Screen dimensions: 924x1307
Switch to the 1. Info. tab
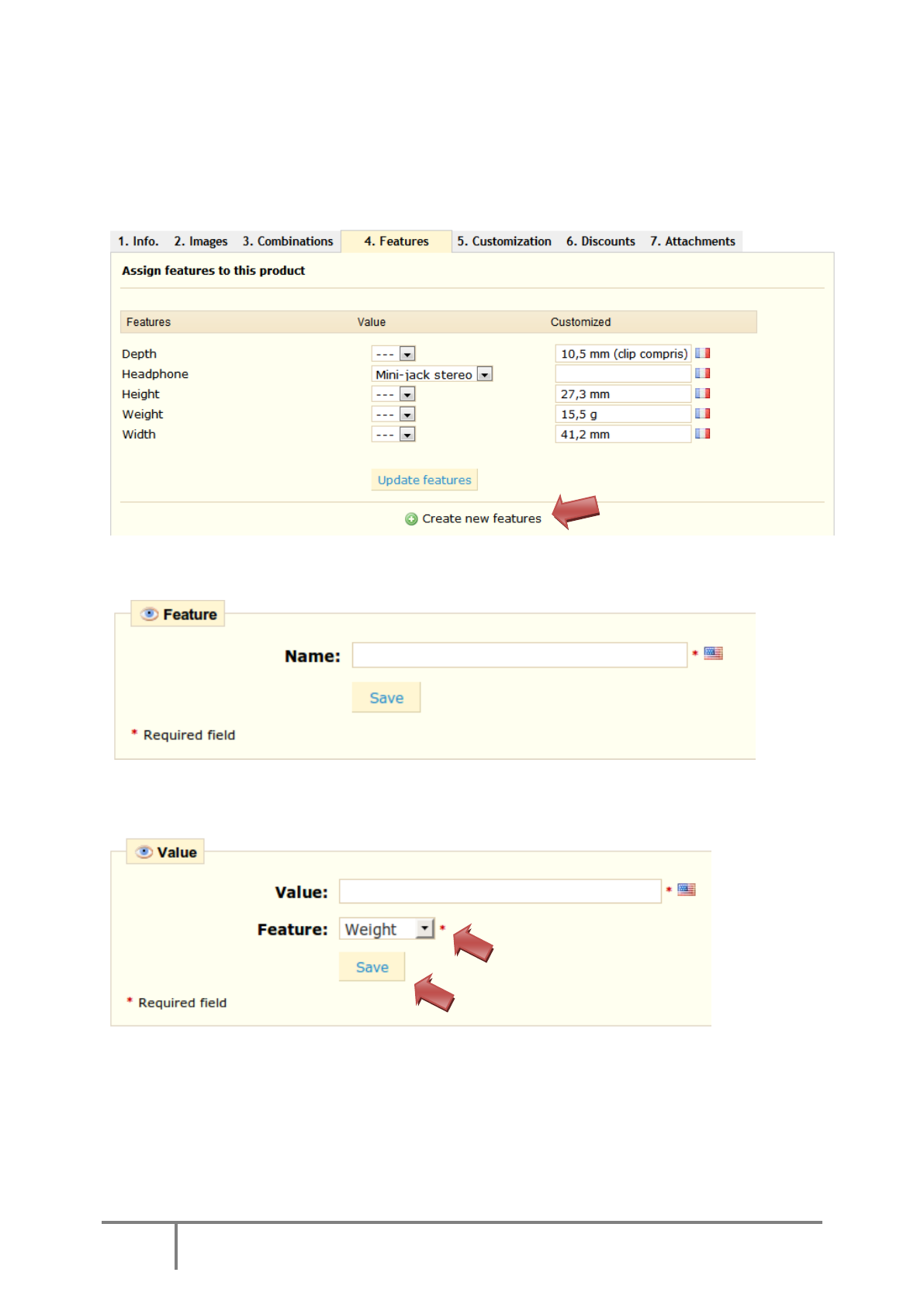click(138, 241)
